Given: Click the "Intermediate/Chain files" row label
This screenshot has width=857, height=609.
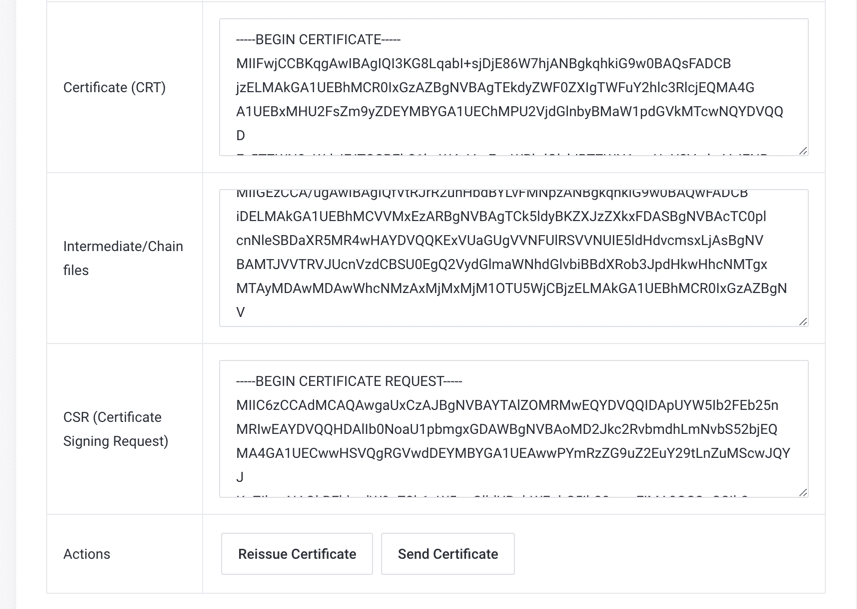Looking at the screenshot, I should (x=123, y=258).
